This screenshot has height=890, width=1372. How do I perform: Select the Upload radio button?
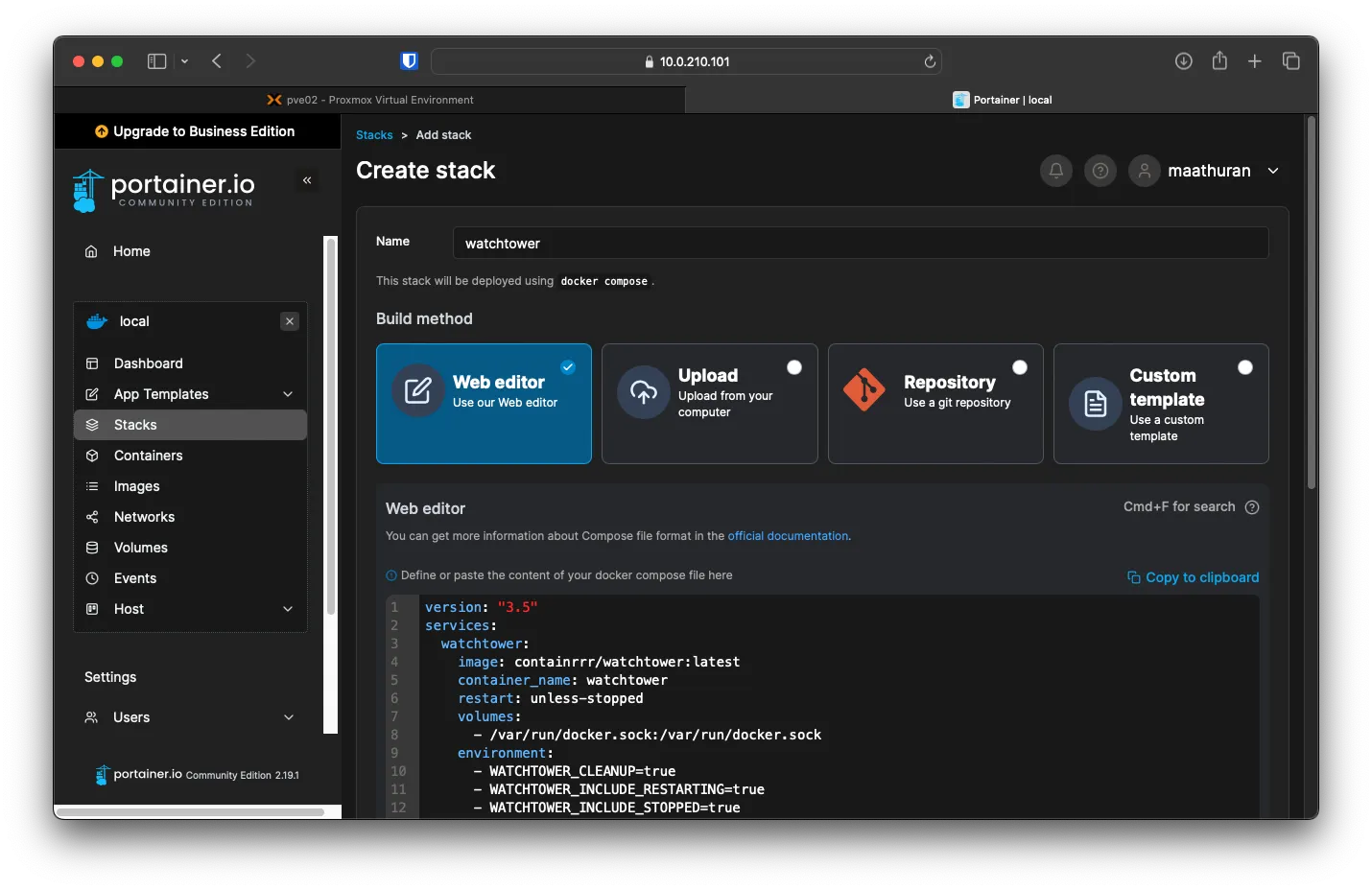point(794,367)
